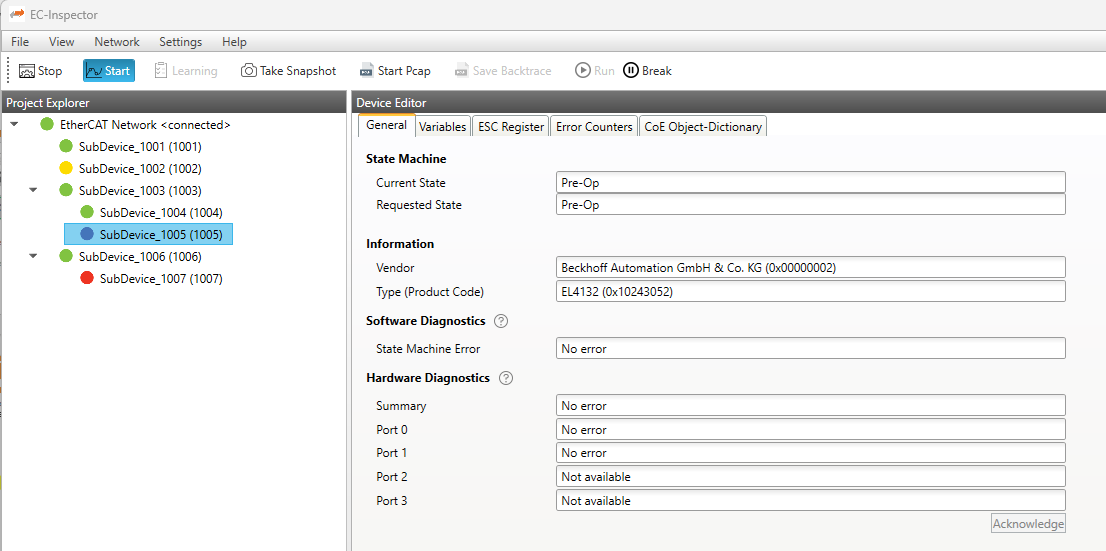Select EtherCAT Network <connected> root label
Viewport: 1106px width, 551px height.
(145, 125)
